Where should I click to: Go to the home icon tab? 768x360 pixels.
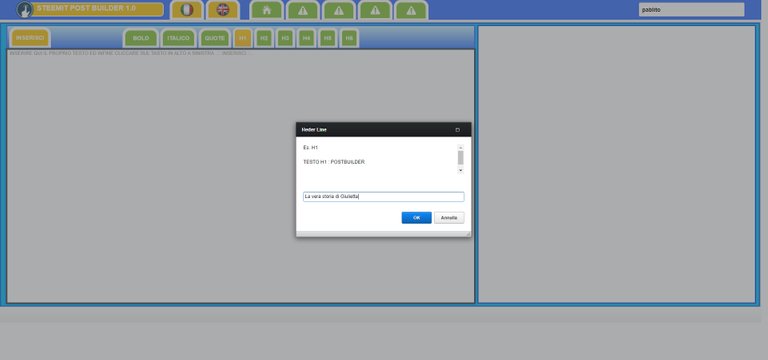[266, 10]
